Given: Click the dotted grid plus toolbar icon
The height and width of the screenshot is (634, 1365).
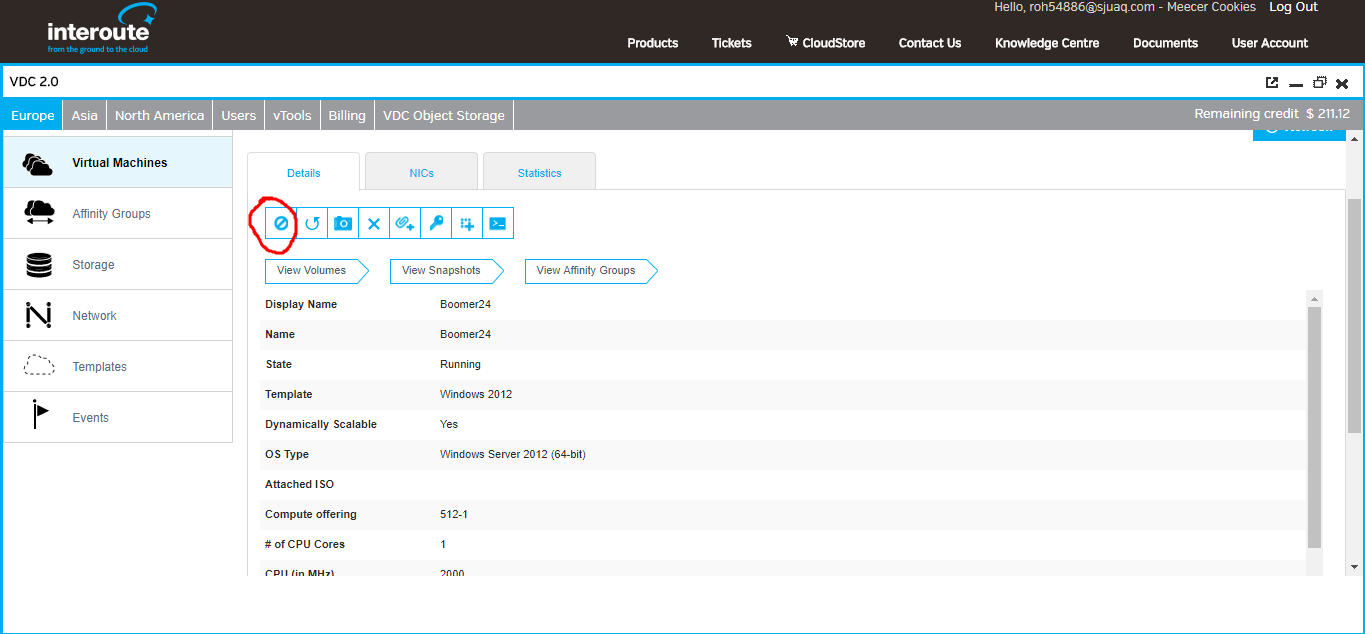Looking at the screenshot, I should click(x=467, y=224).
